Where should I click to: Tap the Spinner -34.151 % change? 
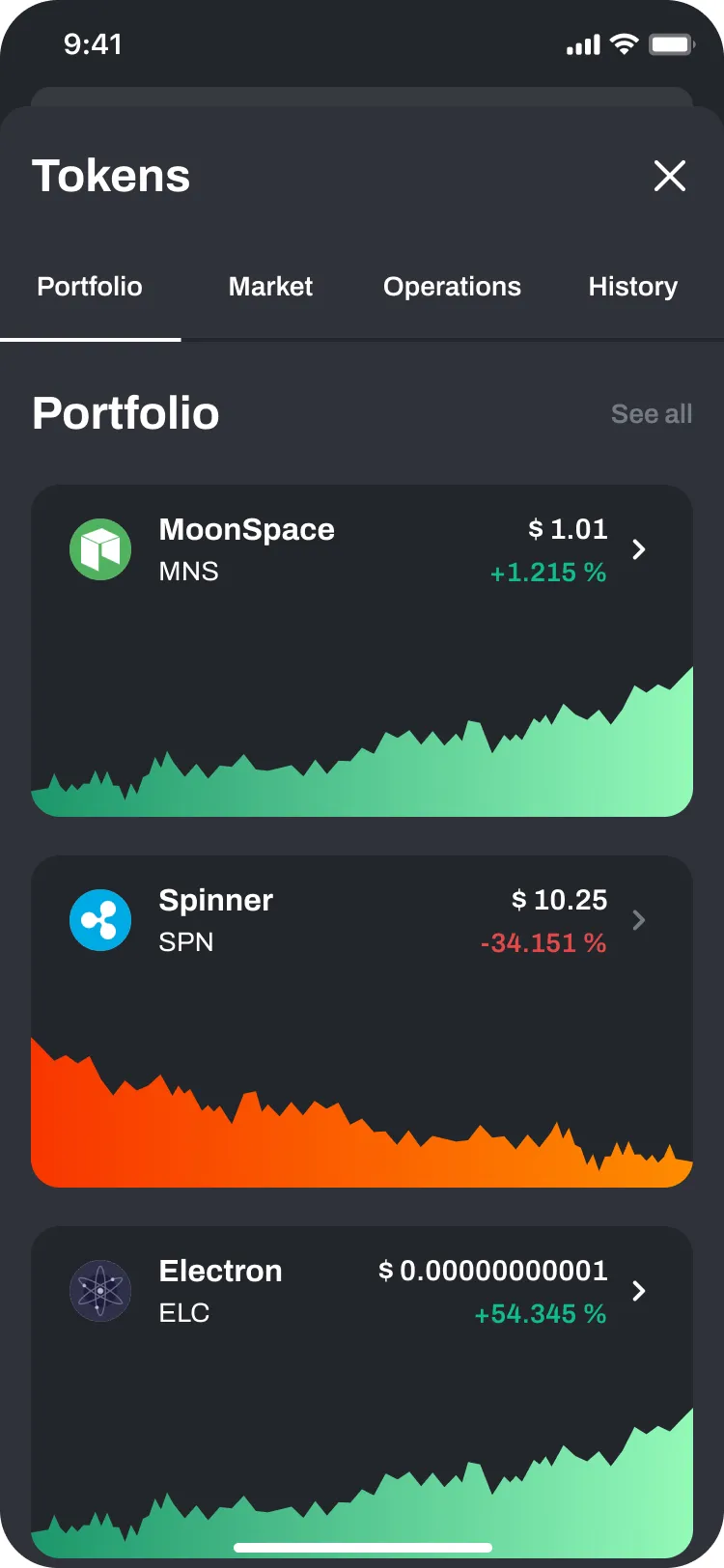(x=543, y=943)
